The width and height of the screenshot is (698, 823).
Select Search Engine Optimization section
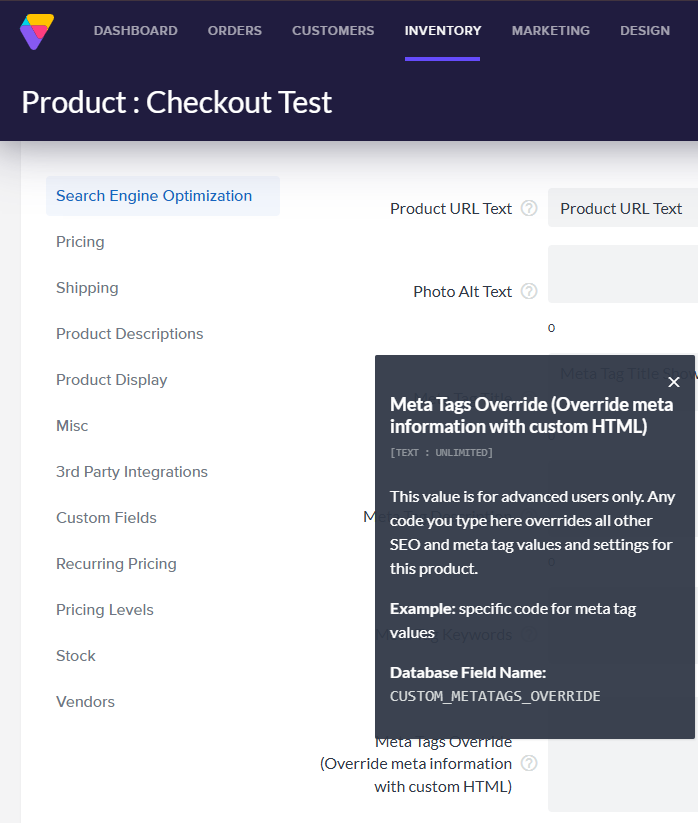pos(154,196)
